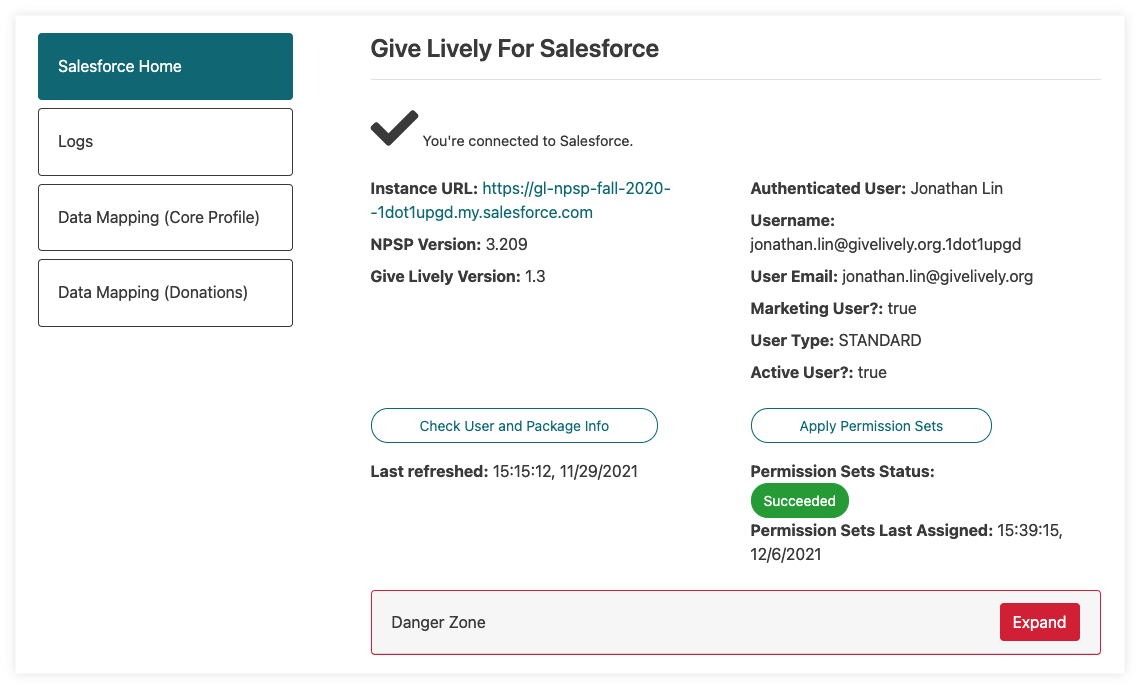Open the Salesforce Home sidebar tab
This screenshot has height=689, width=1140.
tap(165, 66)
